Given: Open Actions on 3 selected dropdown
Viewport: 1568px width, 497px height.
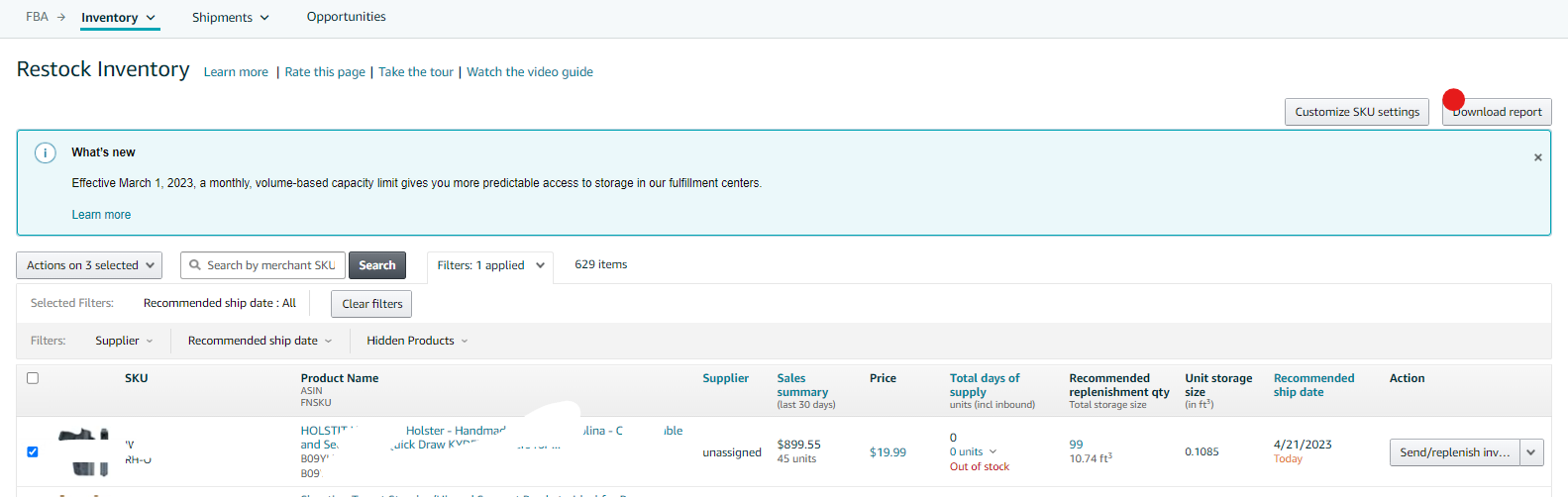Looking at the screenshot, I should point(90,265).
